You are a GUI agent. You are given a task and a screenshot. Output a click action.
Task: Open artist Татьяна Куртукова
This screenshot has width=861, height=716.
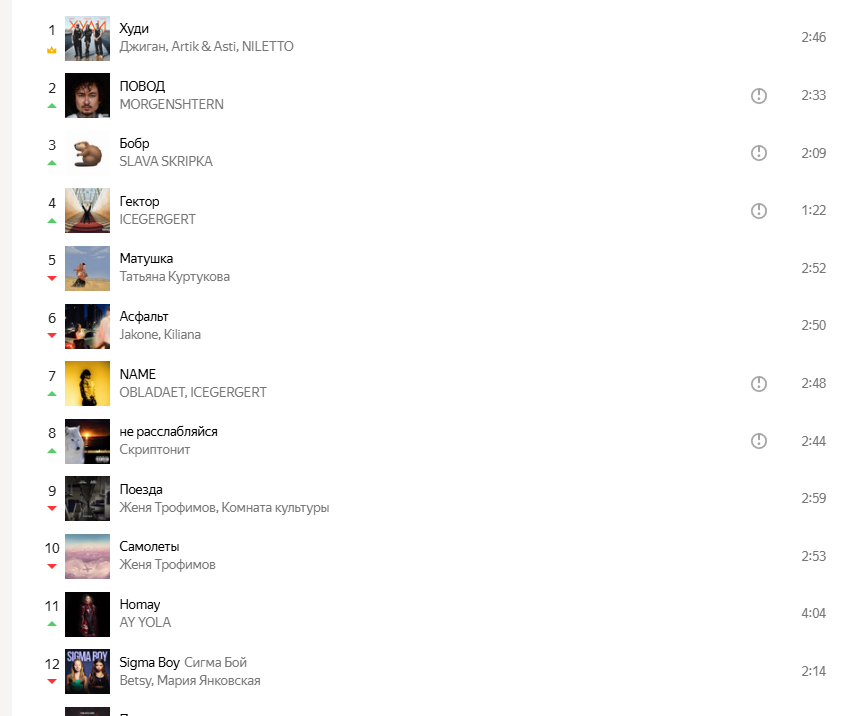175,277
